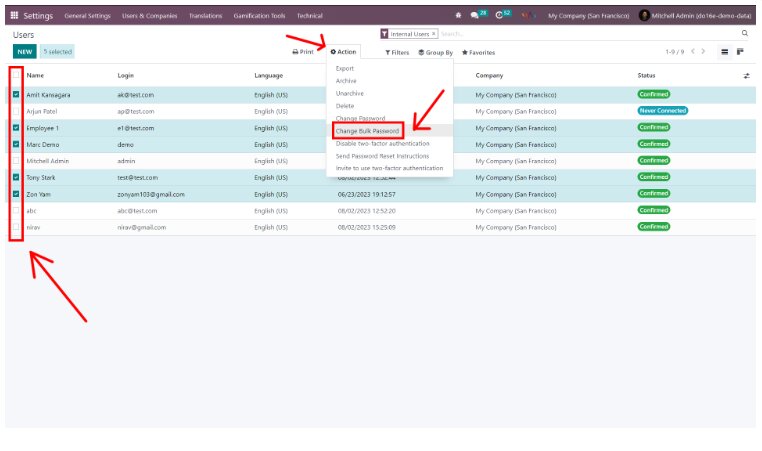Click the NEW button
762x451 pixels.
point(24,51)
